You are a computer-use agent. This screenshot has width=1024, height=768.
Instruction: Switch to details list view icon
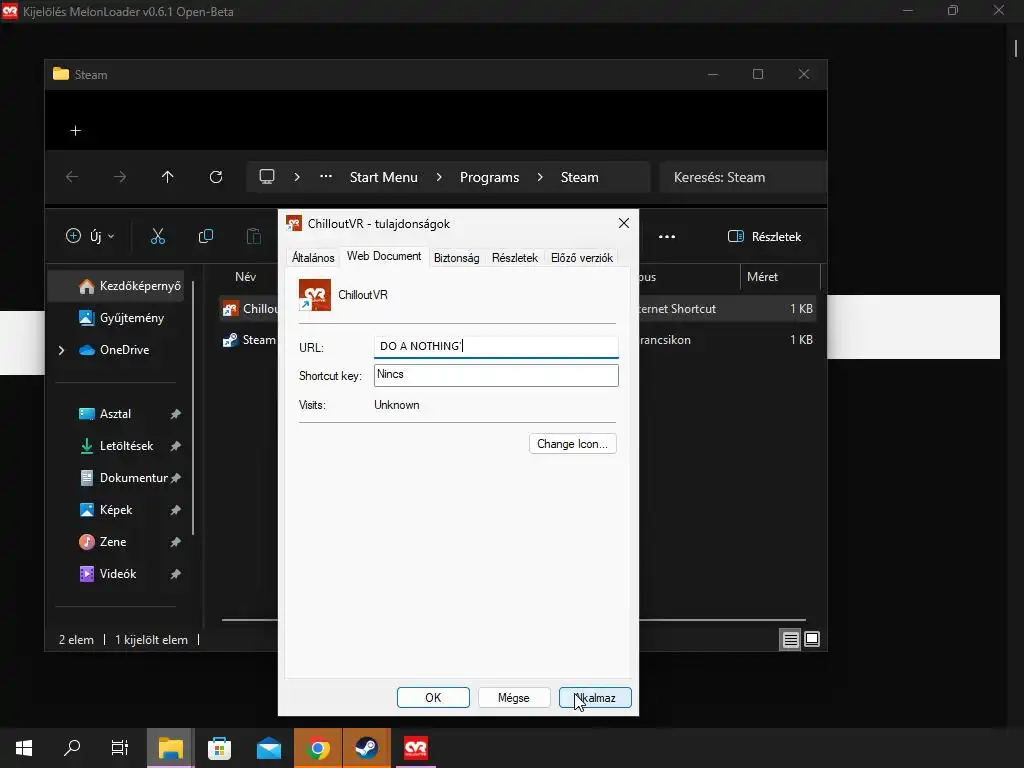(790, 639)
